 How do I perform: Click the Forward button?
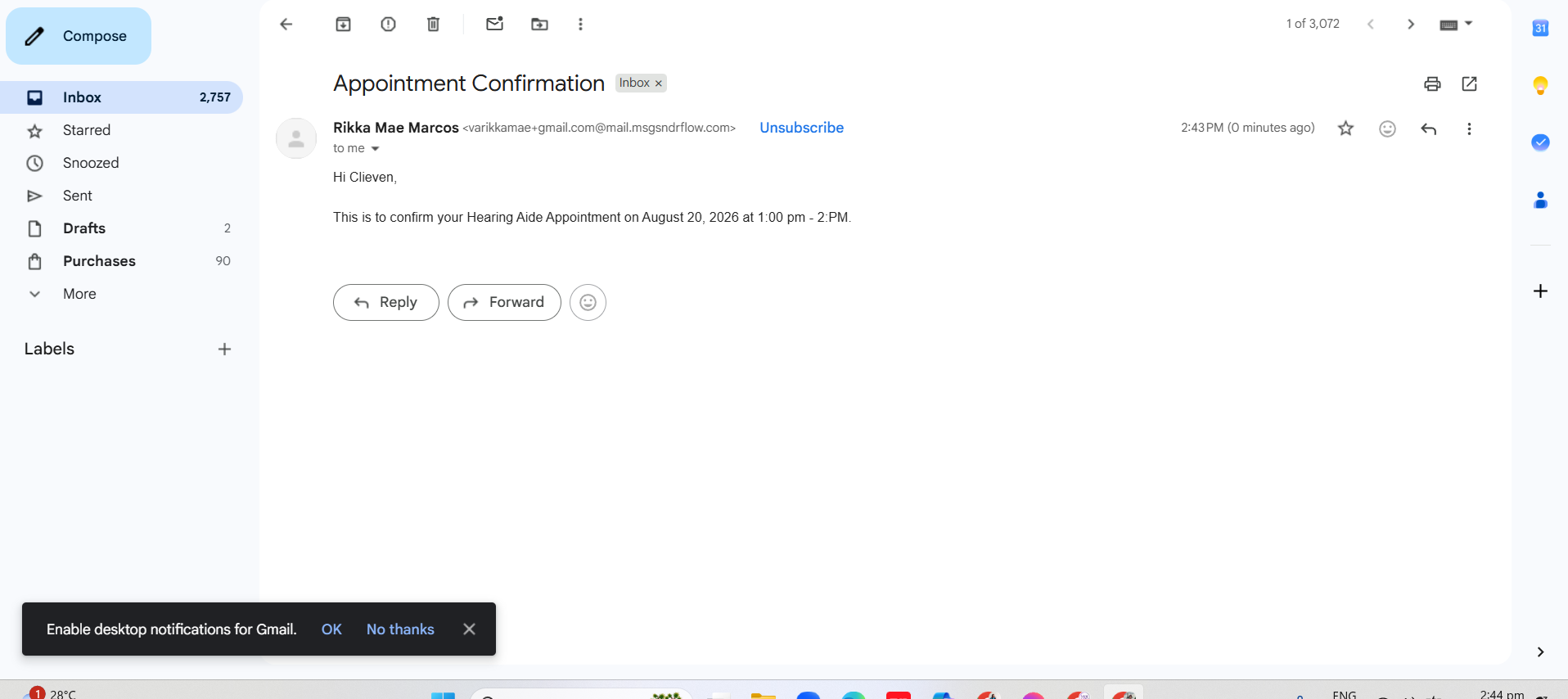(504, 302)
